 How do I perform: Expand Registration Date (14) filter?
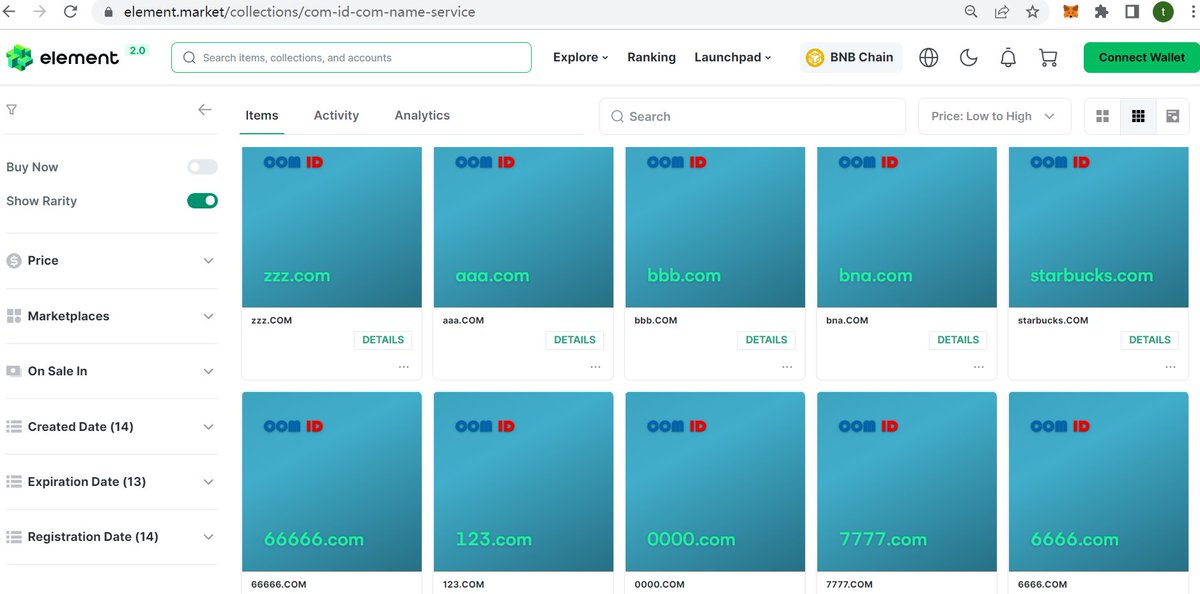point(111,537)
